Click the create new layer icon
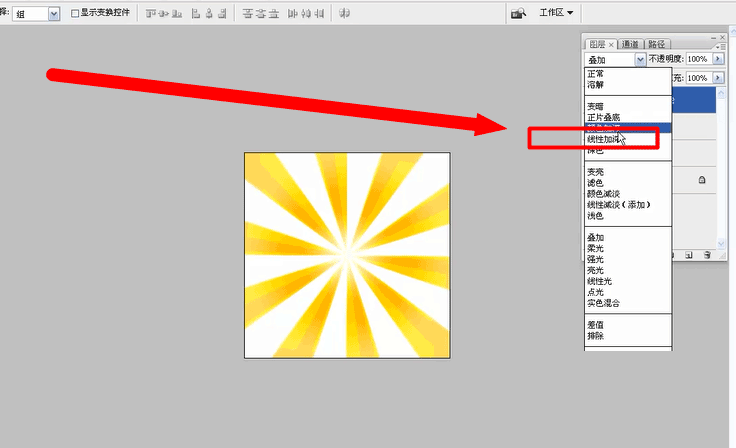 point(689,255)
